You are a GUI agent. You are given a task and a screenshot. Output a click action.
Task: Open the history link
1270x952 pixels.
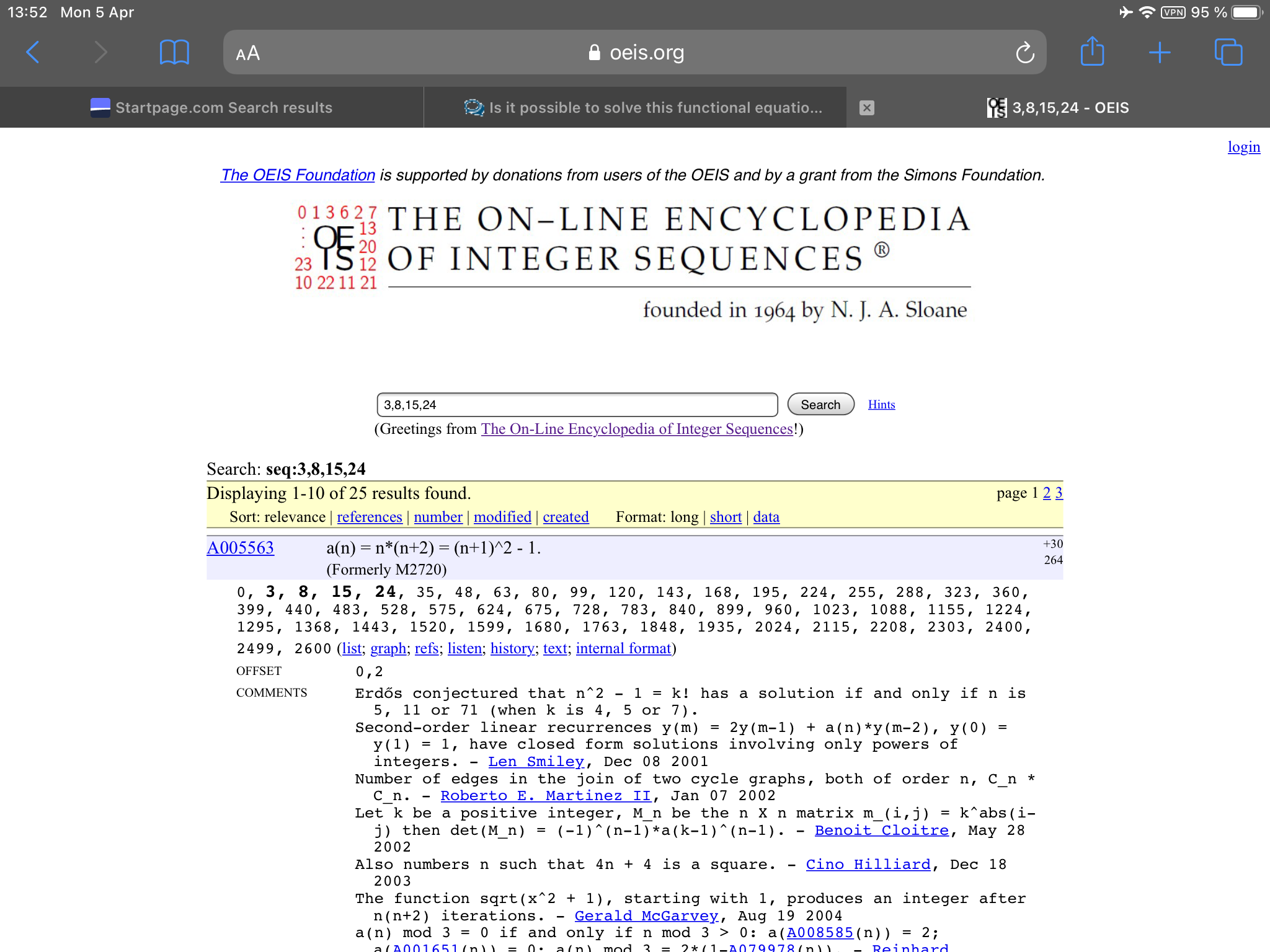click(512, 648)
